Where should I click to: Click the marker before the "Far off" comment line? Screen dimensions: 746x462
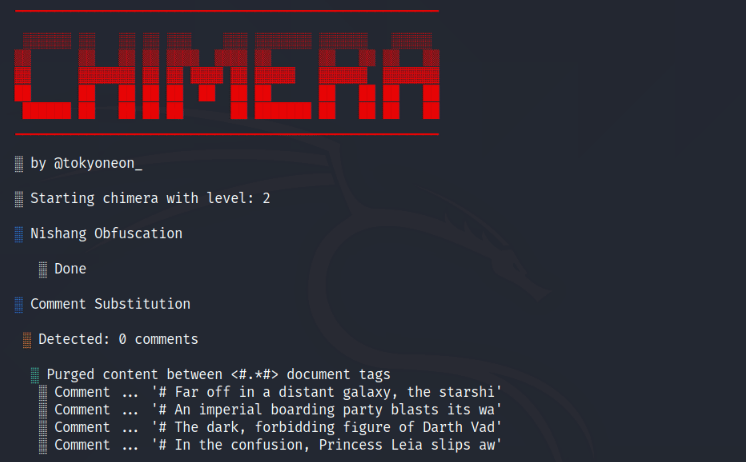pos(43,392)
